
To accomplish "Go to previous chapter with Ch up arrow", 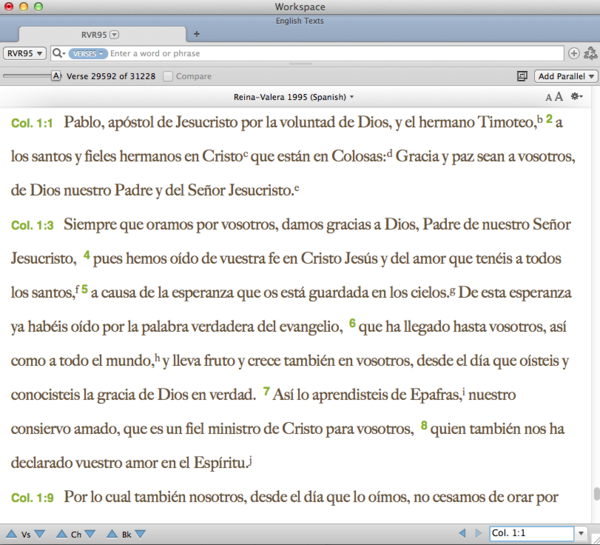I will 61,534.
